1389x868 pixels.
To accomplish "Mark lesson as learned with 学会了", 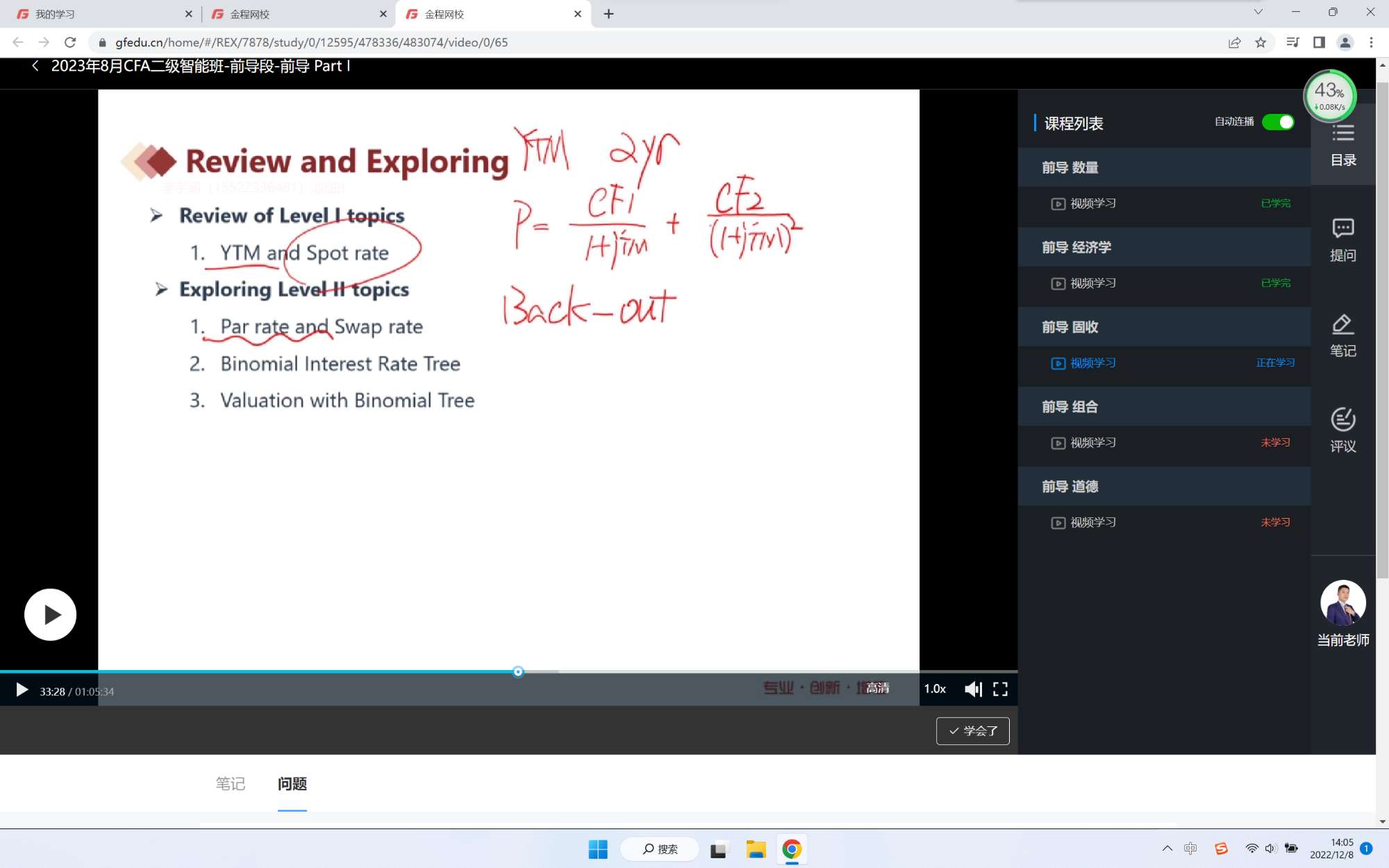I will (x=972, y=731).
